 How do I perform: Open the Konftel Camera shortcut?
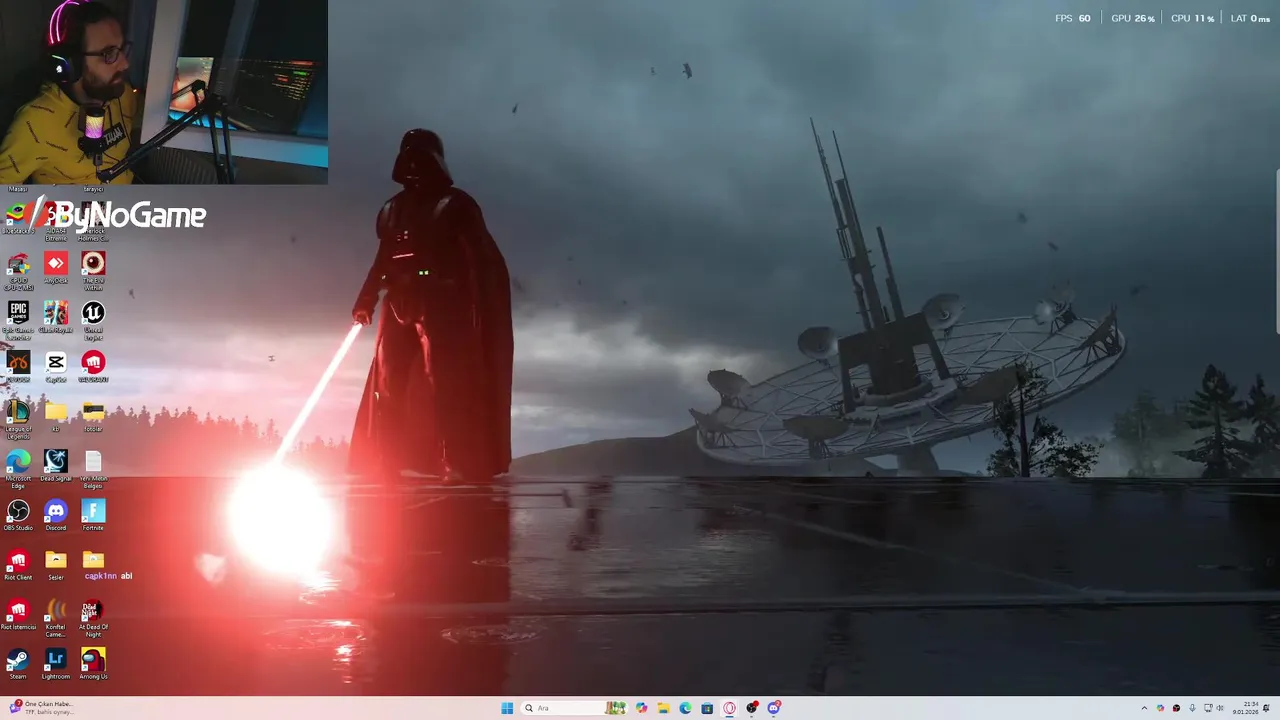point(56,618)
